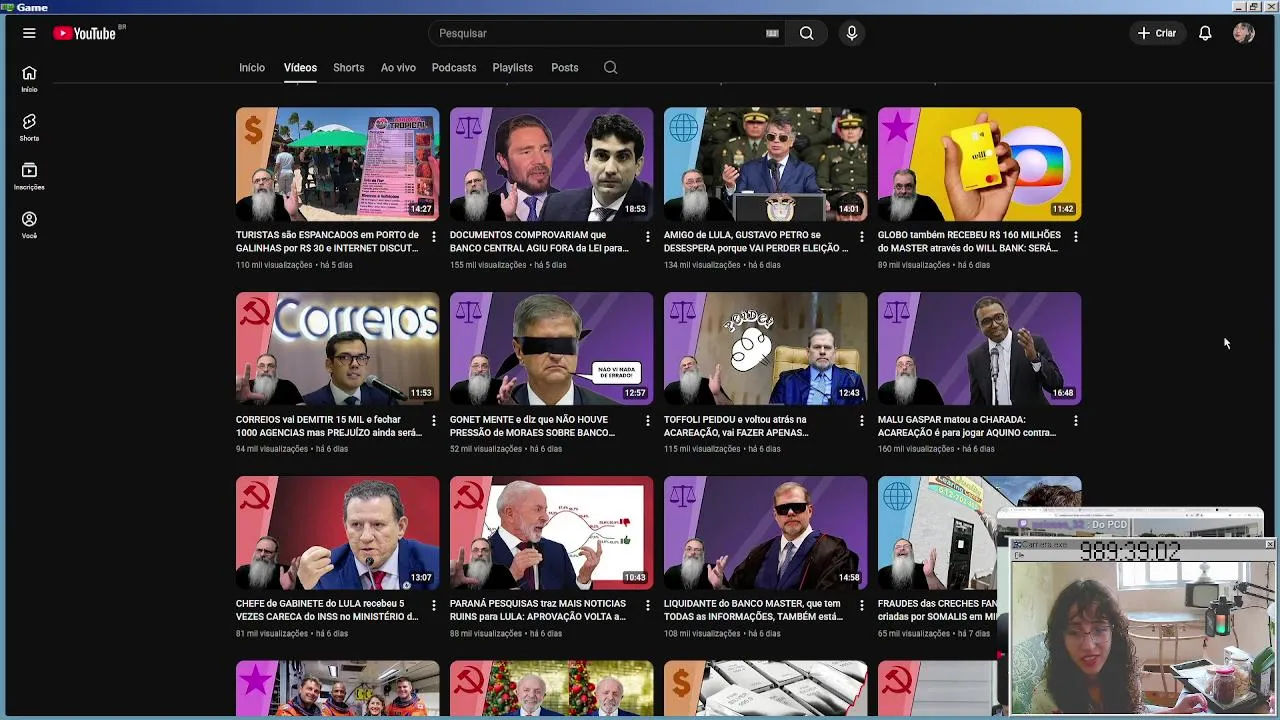Switch to the Shorts channel tab
Screen dimensions: 1280x720
348,68
